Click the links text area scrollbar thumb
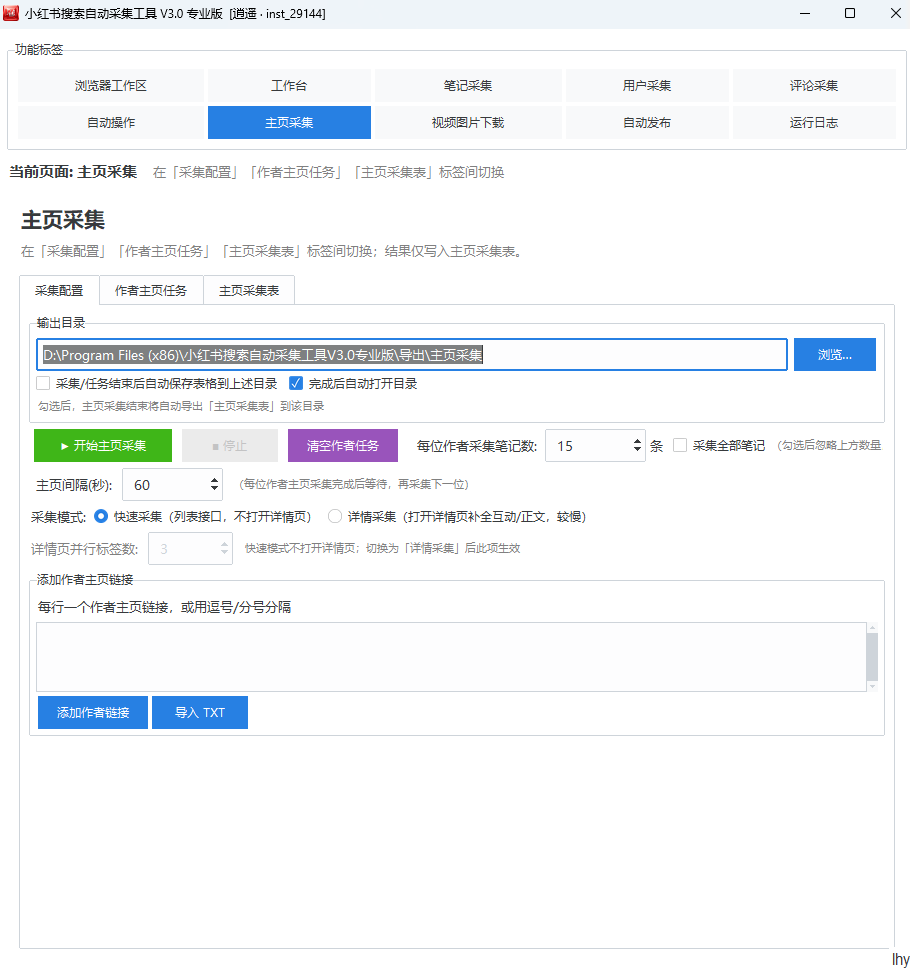This screenshot has width=910, height=973. point(872,657)
